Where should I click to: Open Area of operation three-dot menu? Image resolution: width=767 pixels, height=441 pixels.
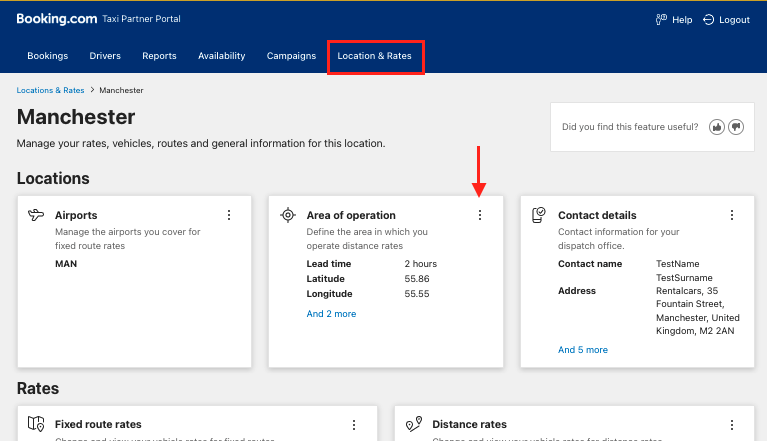(x=480, y=215)
